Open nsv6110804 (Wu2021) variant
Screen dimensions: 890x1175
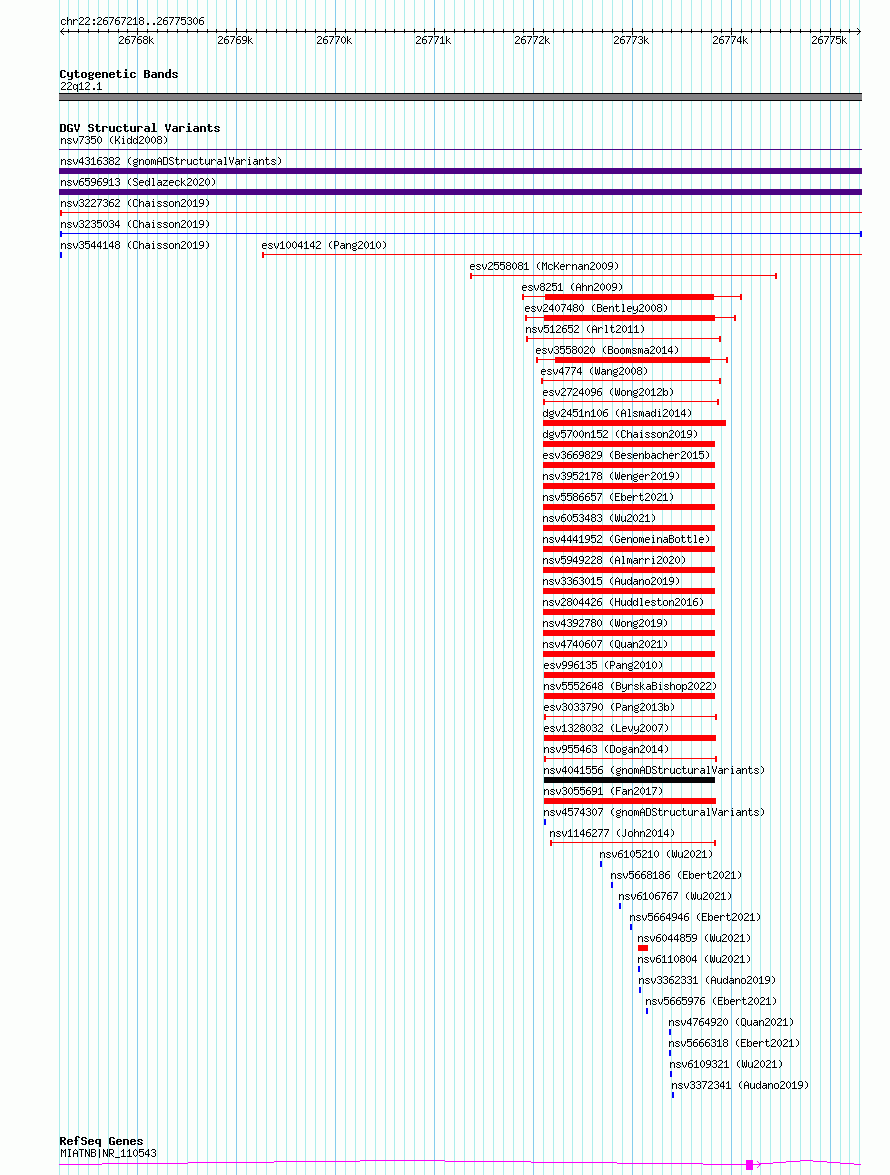(x=694, y=958)
